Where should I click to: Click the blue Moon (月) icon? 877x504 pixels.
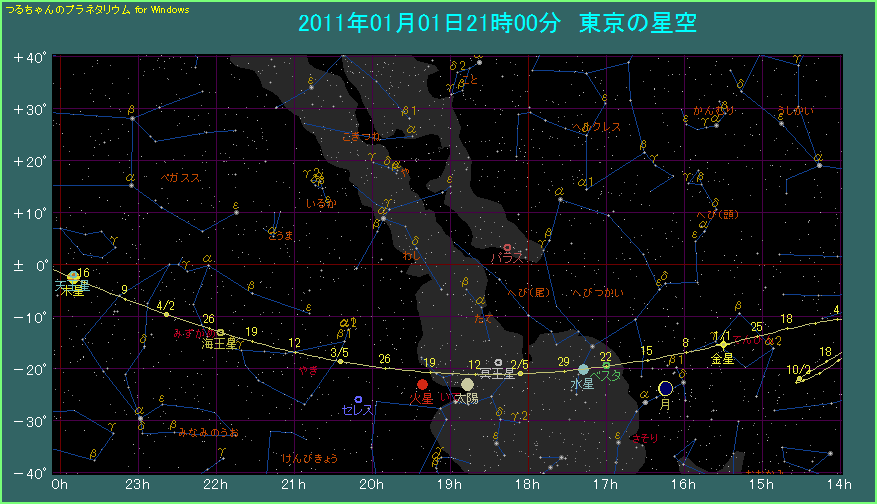pyautogui.click(x=666, y=388)
